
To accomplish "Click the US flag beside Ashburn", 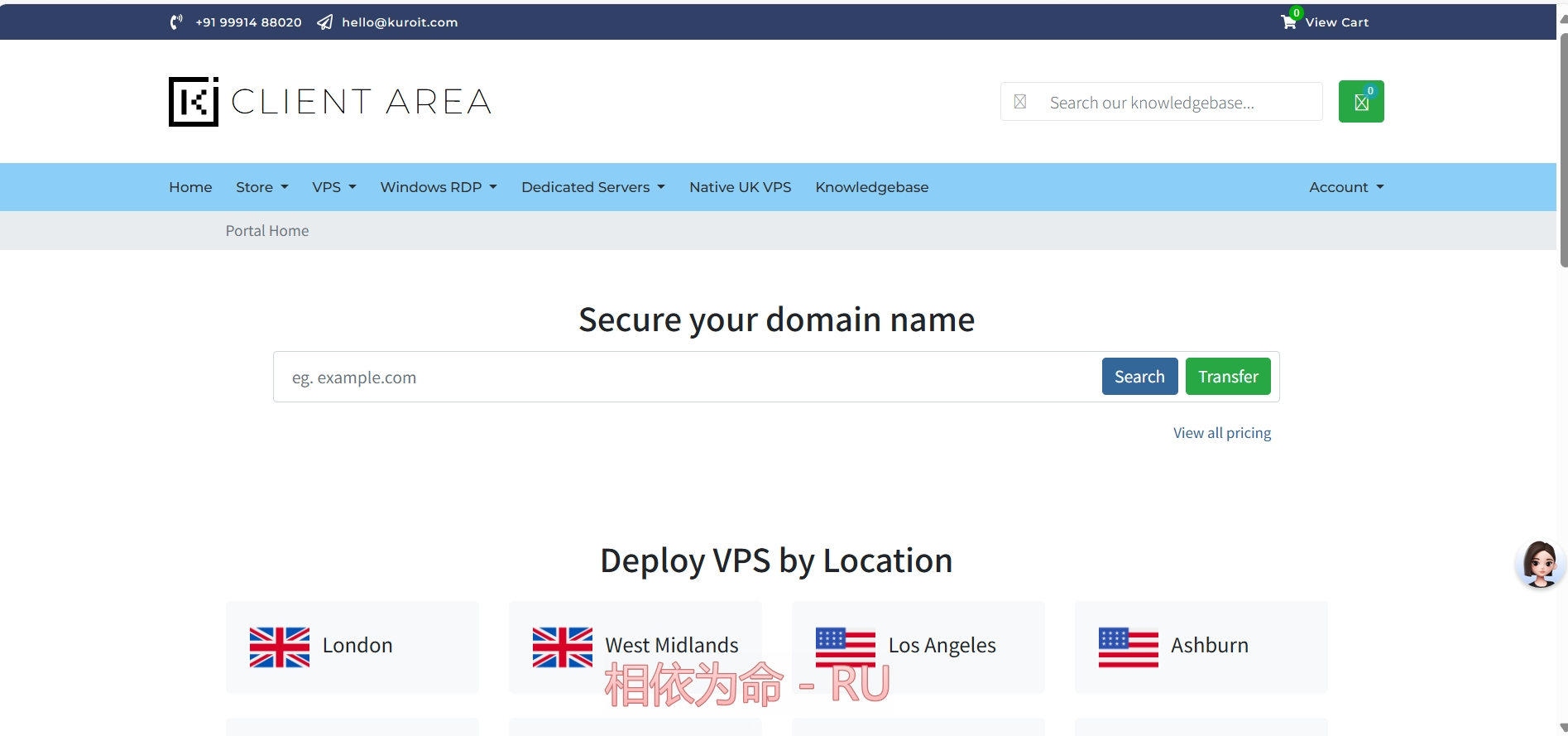I will click(x=1128, y=647).
